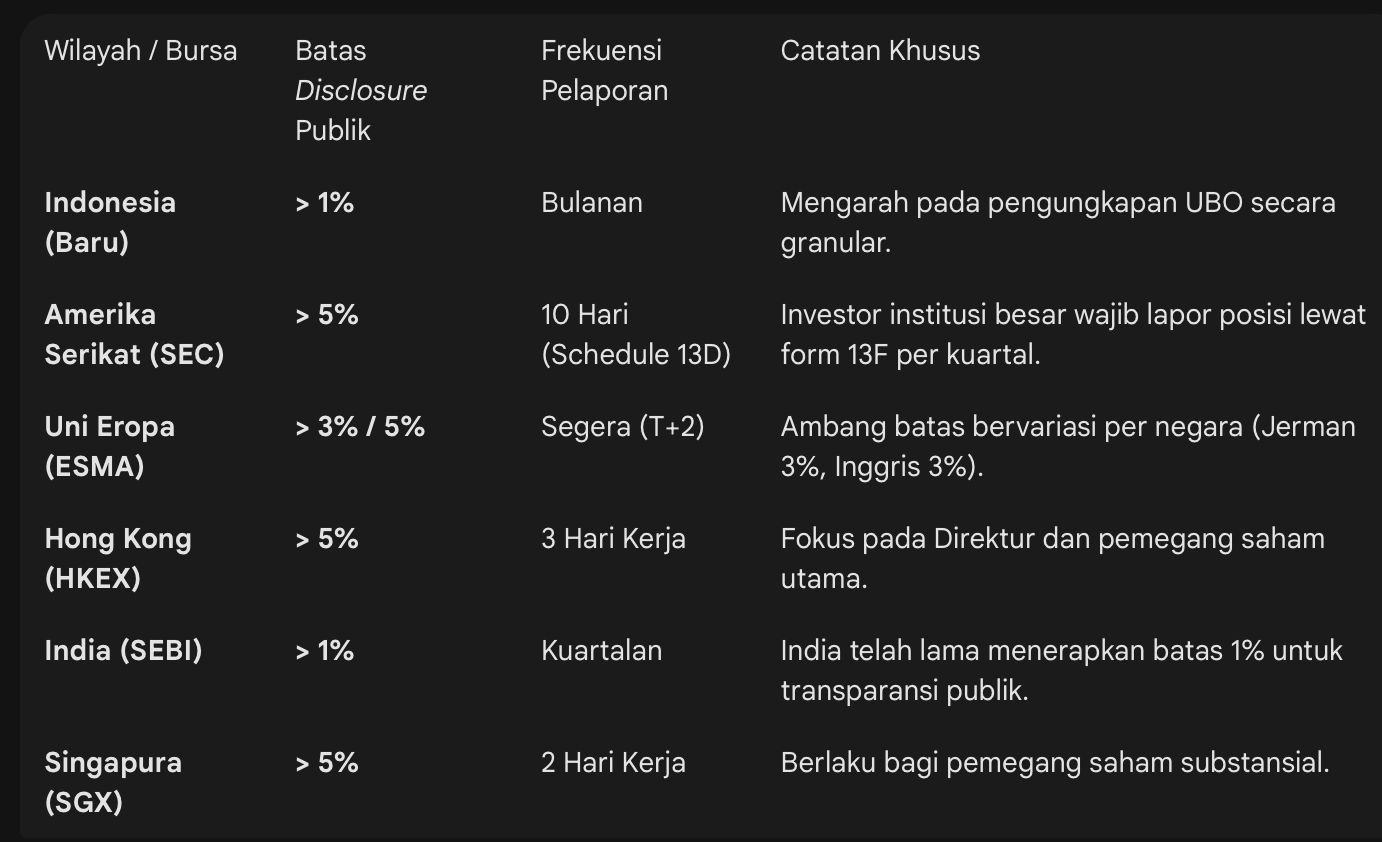Select the "Frekuensi Pelaporan" column header
Image resolution: width=1382 pixels, height=842 pixels.
coord(604,70)
